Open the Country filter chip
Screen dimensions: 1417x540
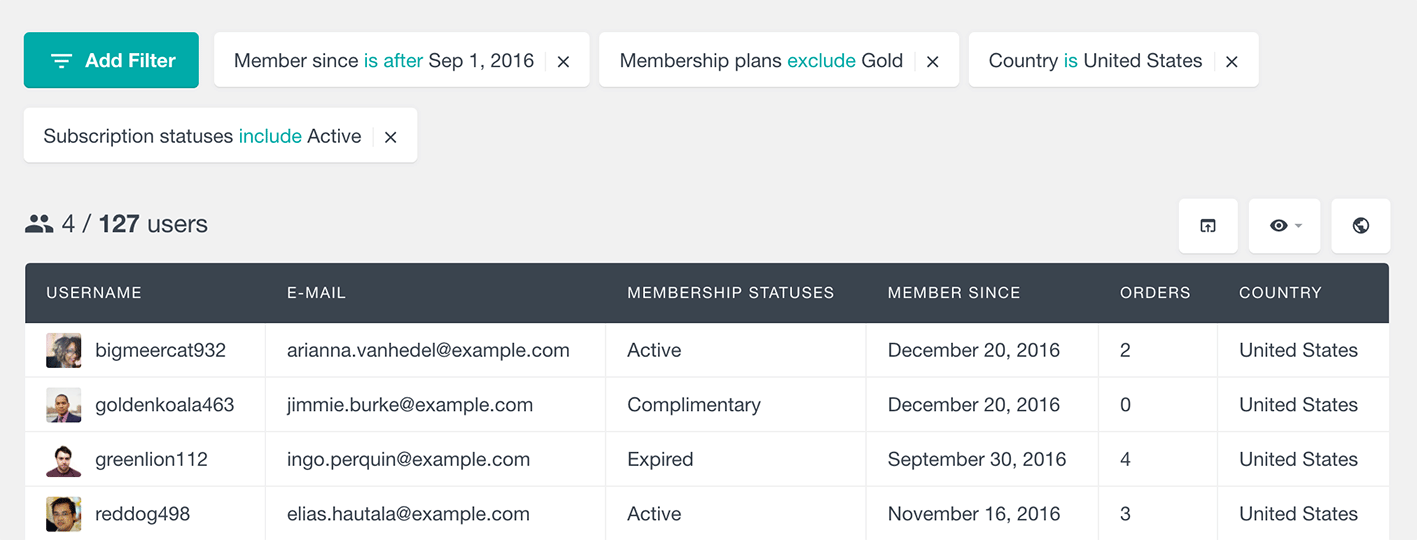[1095, 61]
